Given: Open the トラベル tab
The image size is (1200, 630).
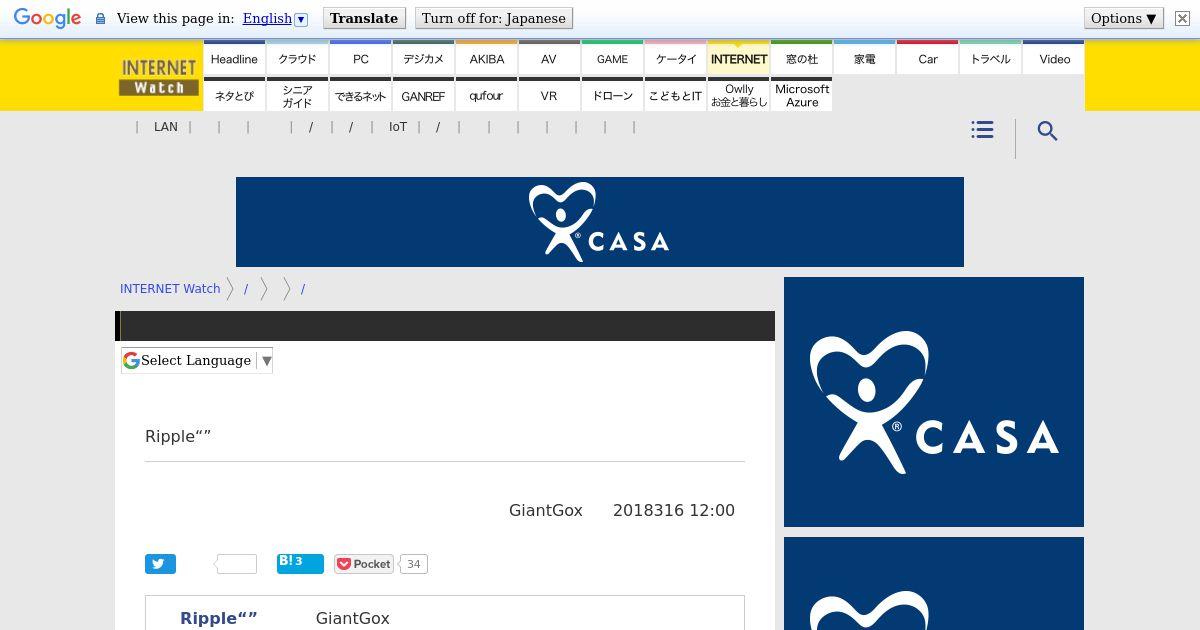Looking at the screenshot, I should [990, 58].
